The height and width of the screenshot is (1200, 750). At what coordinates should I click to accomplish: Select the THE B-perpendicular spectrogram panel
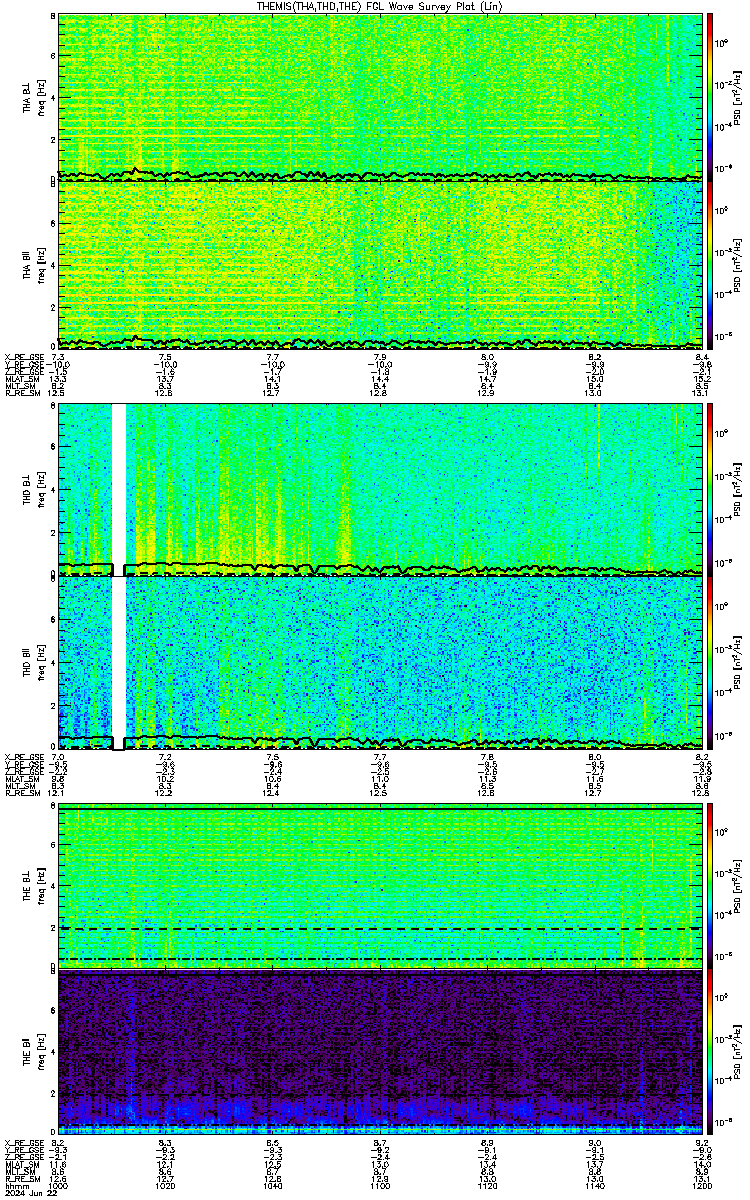click(380, 885)
